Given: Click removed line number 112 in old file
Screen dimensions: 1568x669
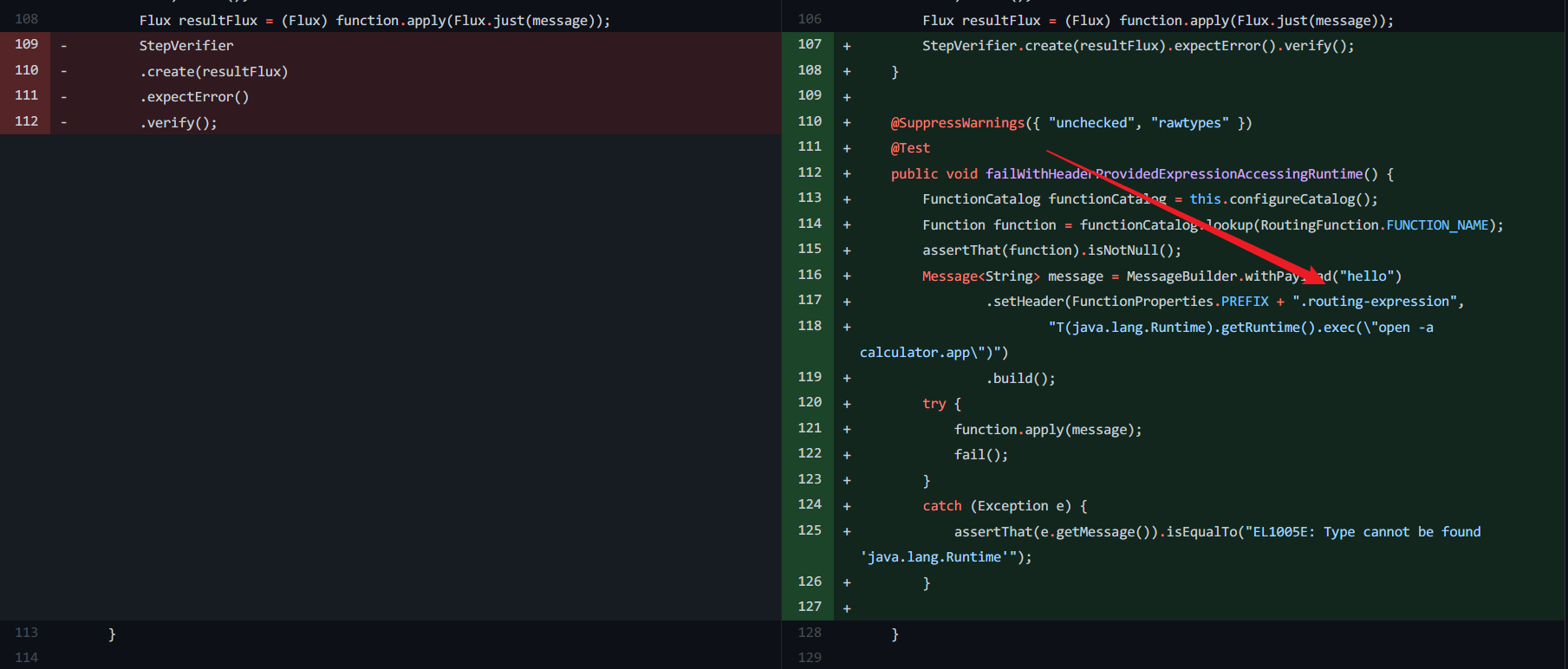Looking at the screenshot, I should pyautogui.click(x=26, y=121).
